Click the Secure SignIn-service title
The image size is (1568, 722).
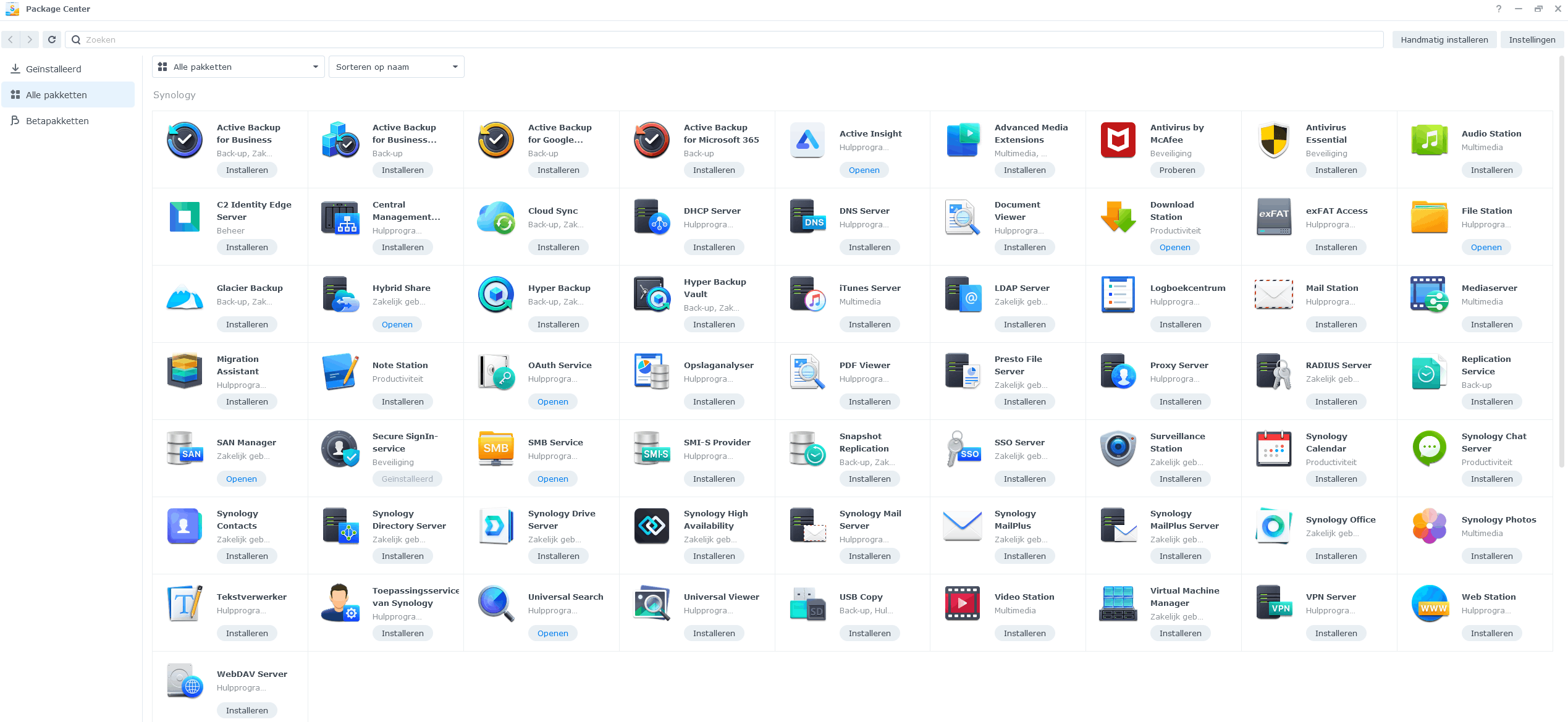point(405,442)
